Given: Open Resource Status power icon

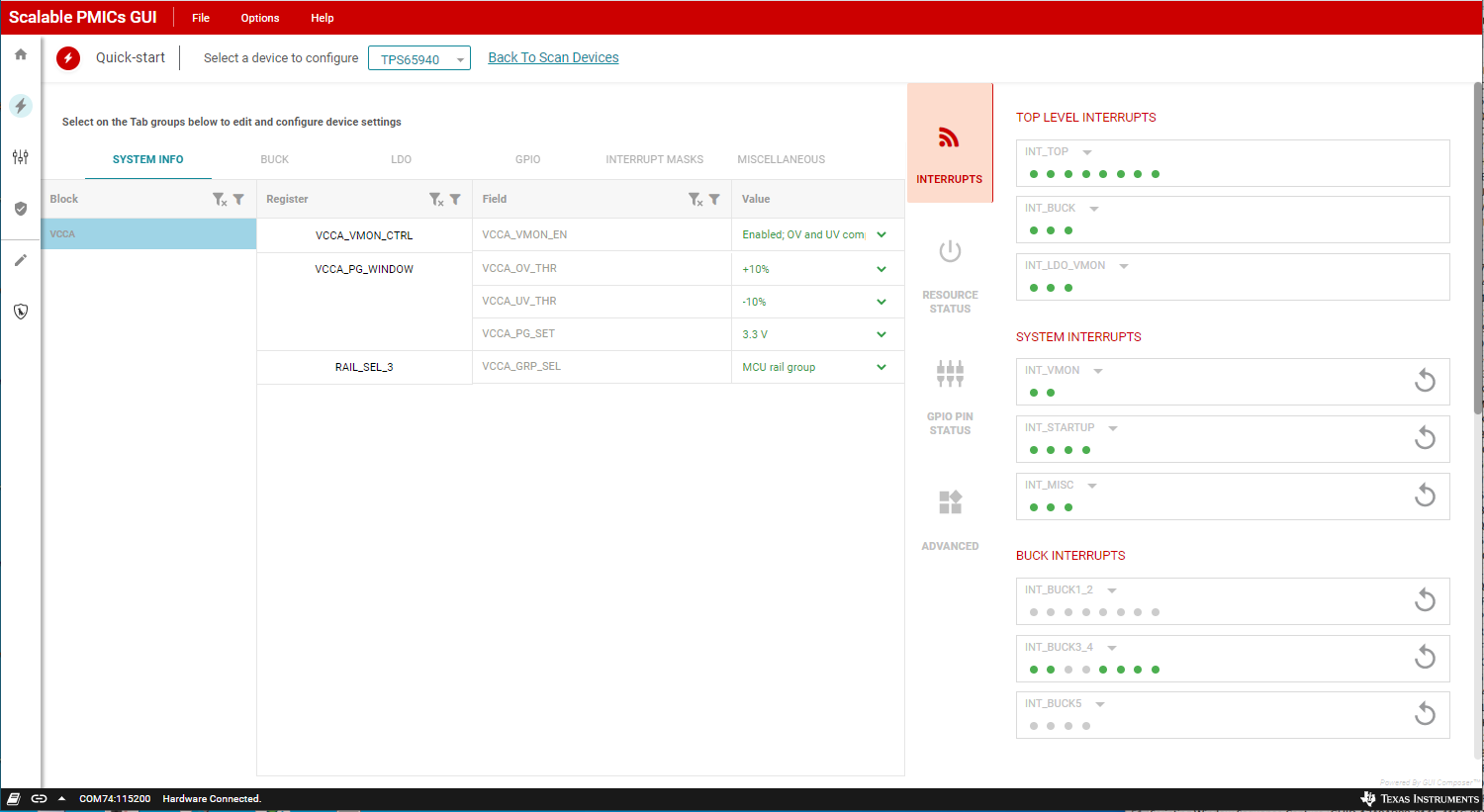Looking at the screenshot, I should (950, 252).
